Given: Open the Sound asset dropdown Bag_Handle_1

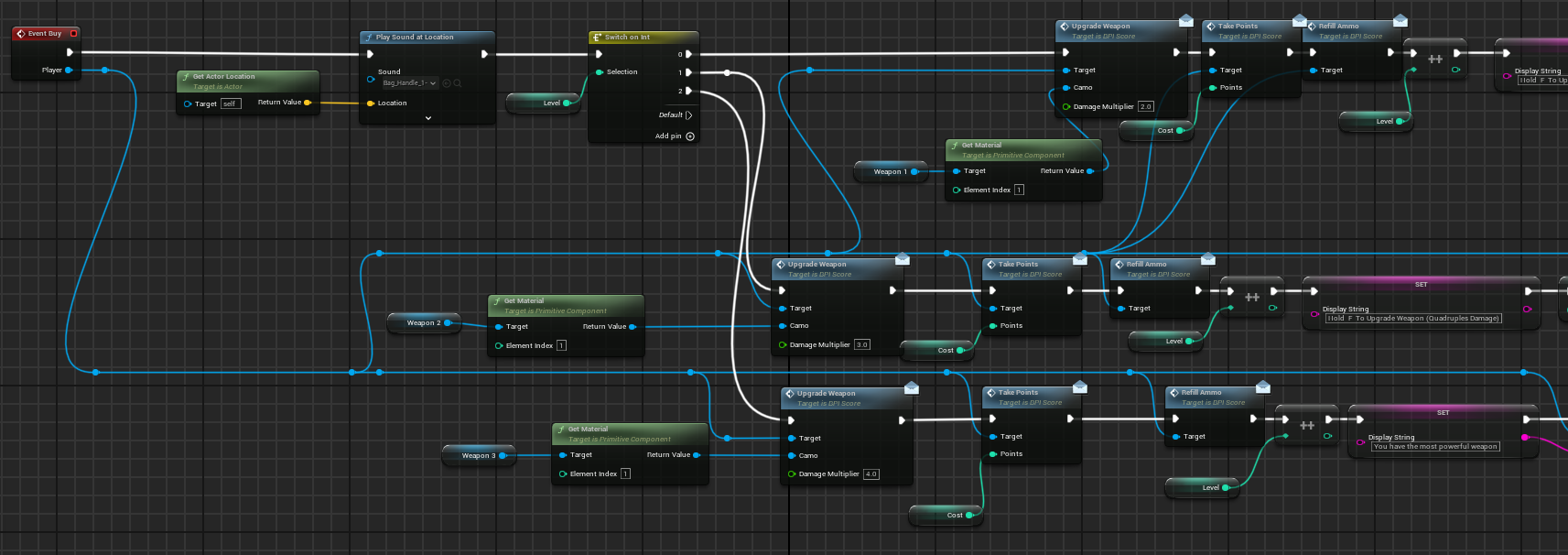Looking at the screenshot, I should [408, 83].
